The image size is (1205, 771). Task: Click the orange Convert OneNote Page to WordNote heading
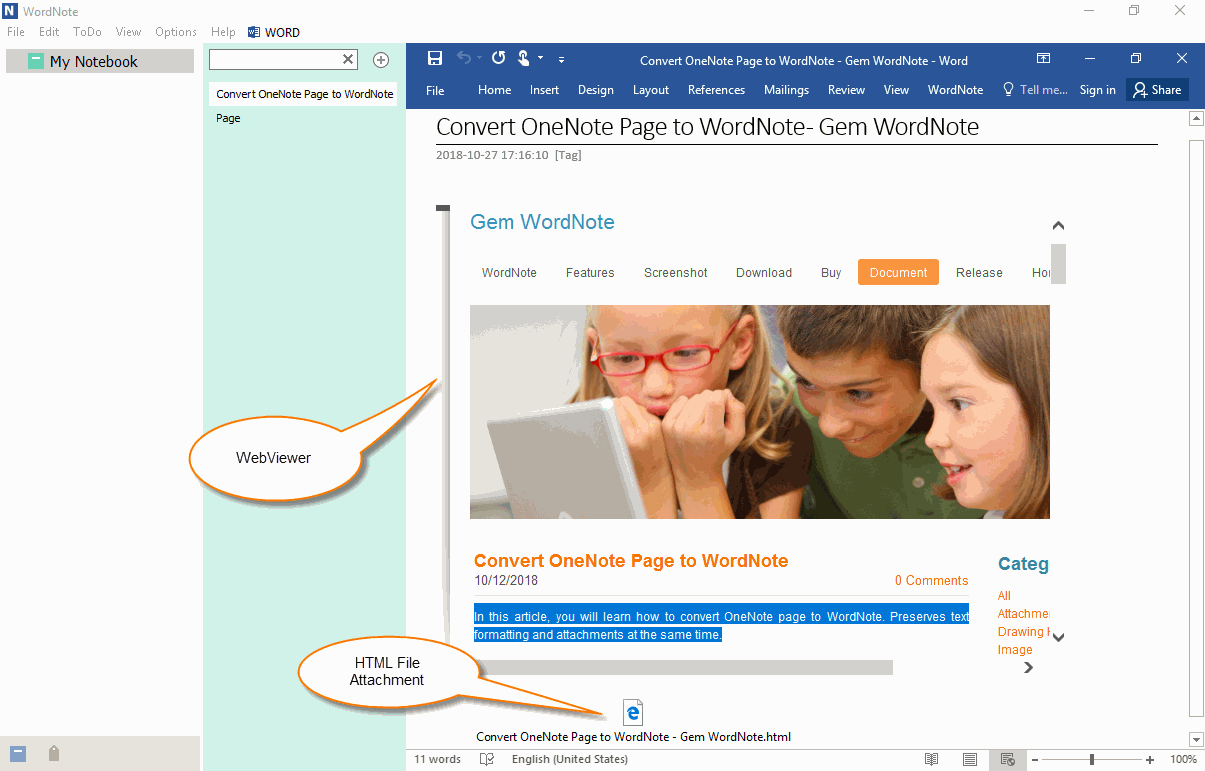[631, 561]
